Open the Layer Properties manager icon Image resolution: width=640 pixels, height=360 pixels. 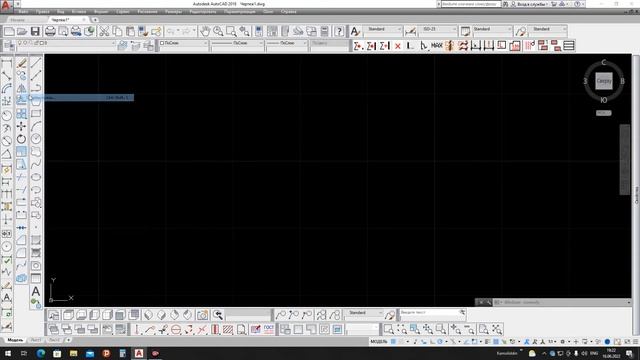tap(9, 46)
